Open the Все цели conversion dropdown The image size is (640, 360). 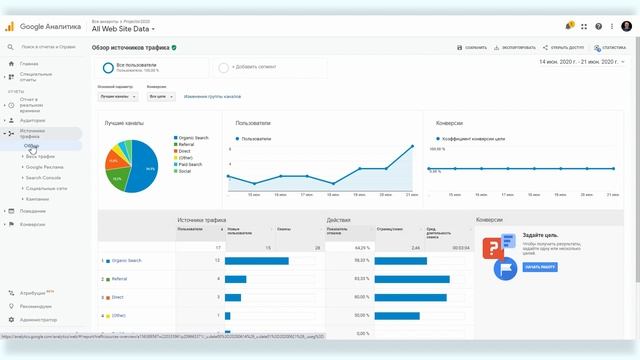(161, 97)
